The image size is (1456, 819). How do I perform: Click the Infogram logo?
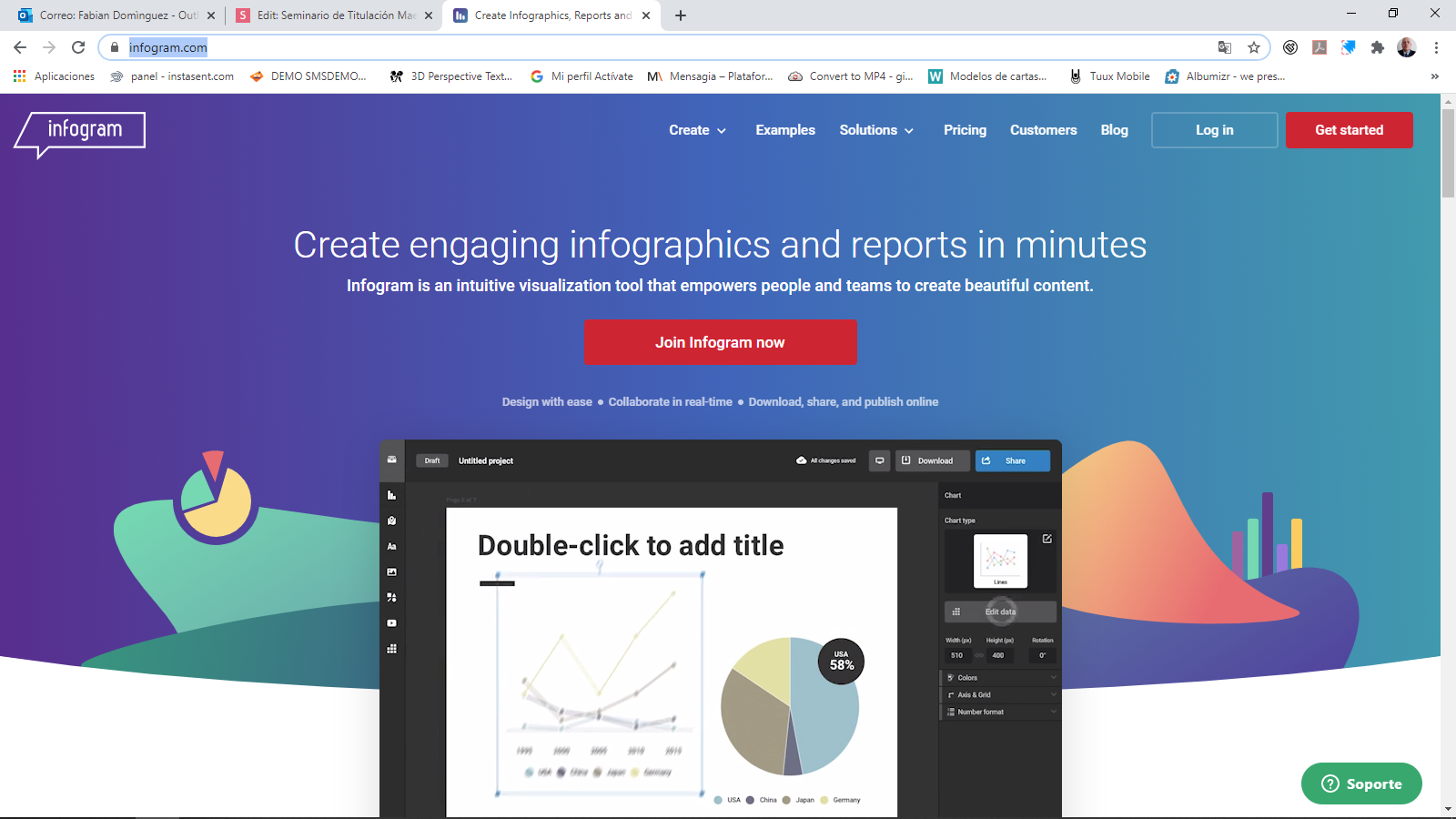point(80,133)
